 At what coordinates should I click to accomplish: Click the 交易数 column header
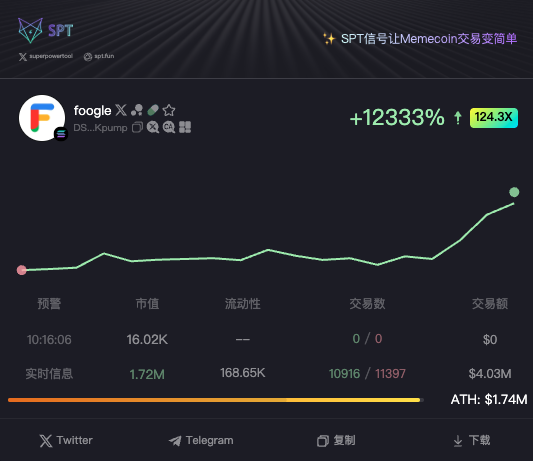coord(367,304)
